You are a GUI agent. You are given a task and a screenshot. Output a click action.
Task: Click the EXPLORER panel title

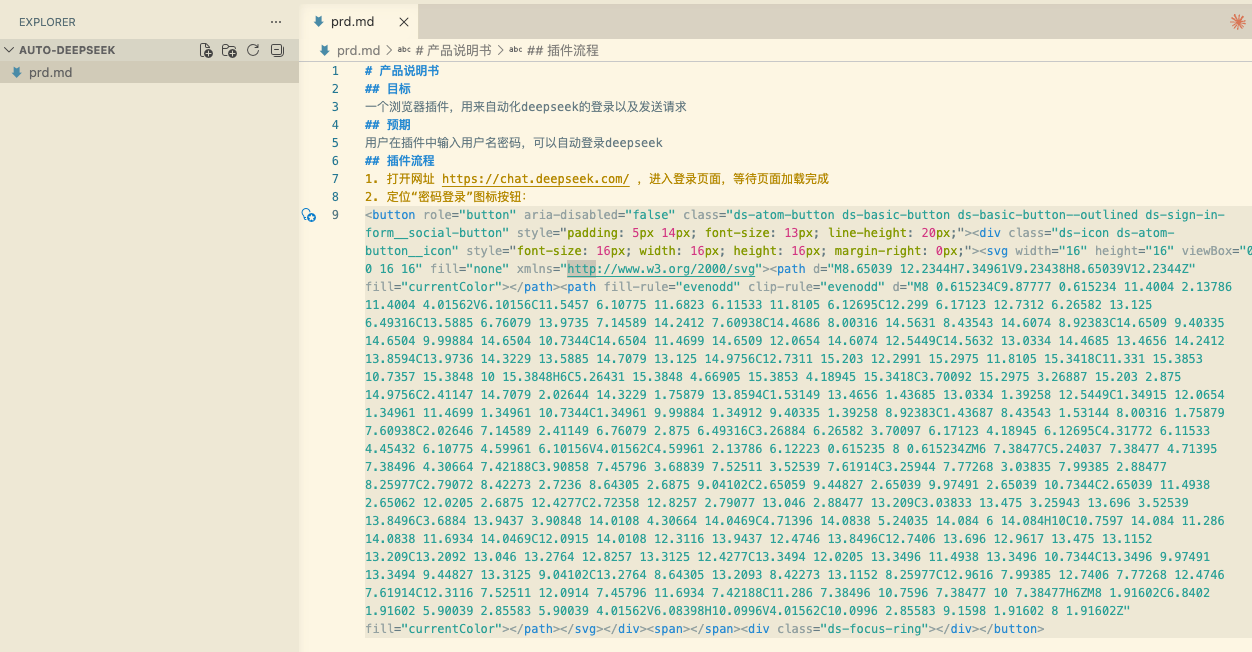pyautogui.click(x=47, y=22)
